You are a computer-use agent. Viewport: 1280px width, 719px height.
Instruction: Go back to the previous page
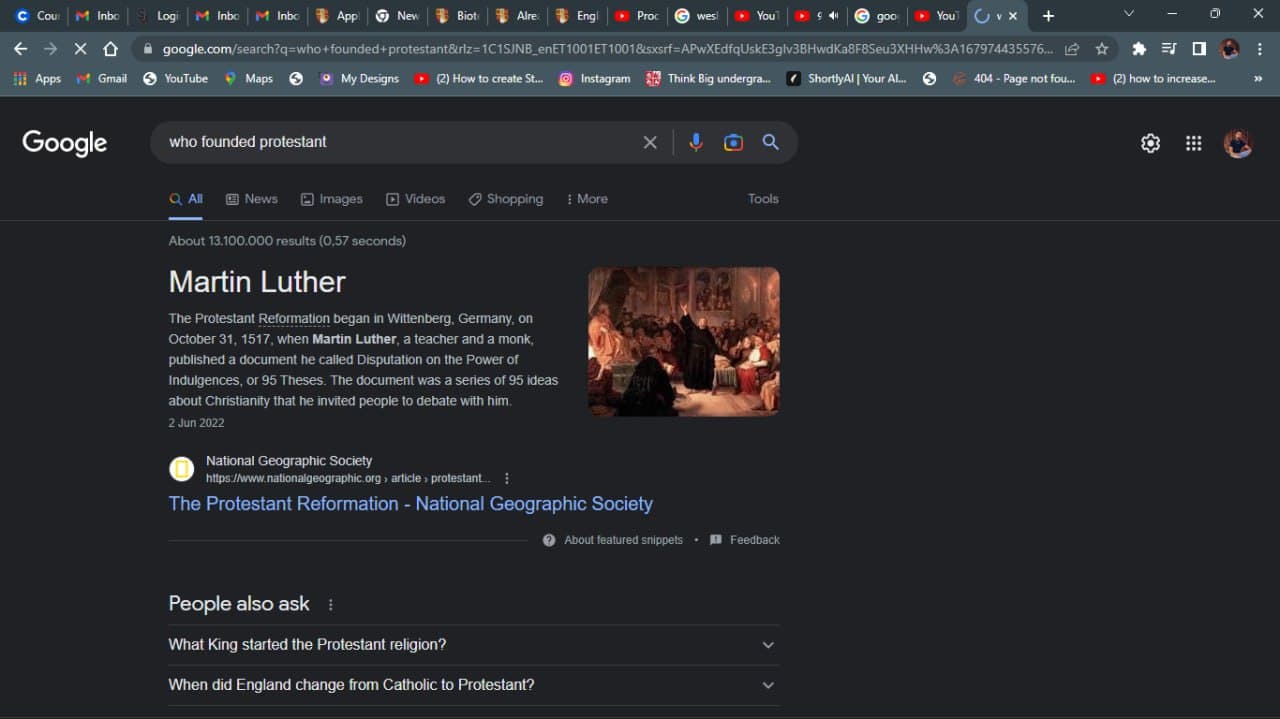tap(21, 49)
